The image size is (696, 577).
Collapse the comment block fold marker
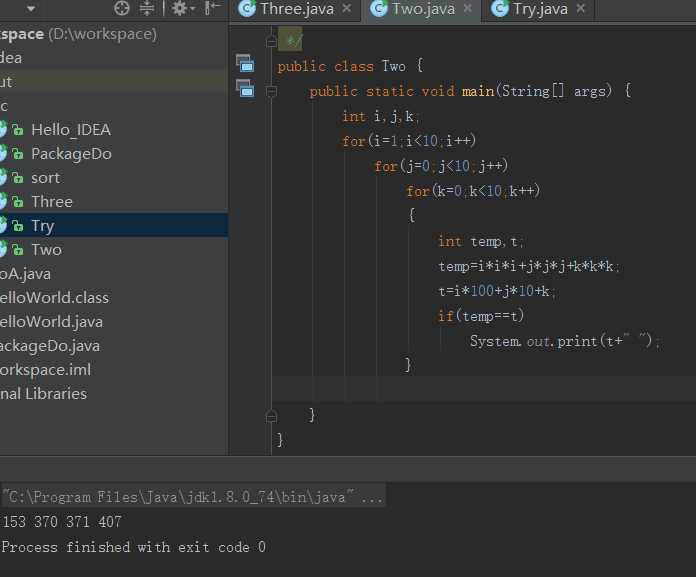[x=271, y=41]
